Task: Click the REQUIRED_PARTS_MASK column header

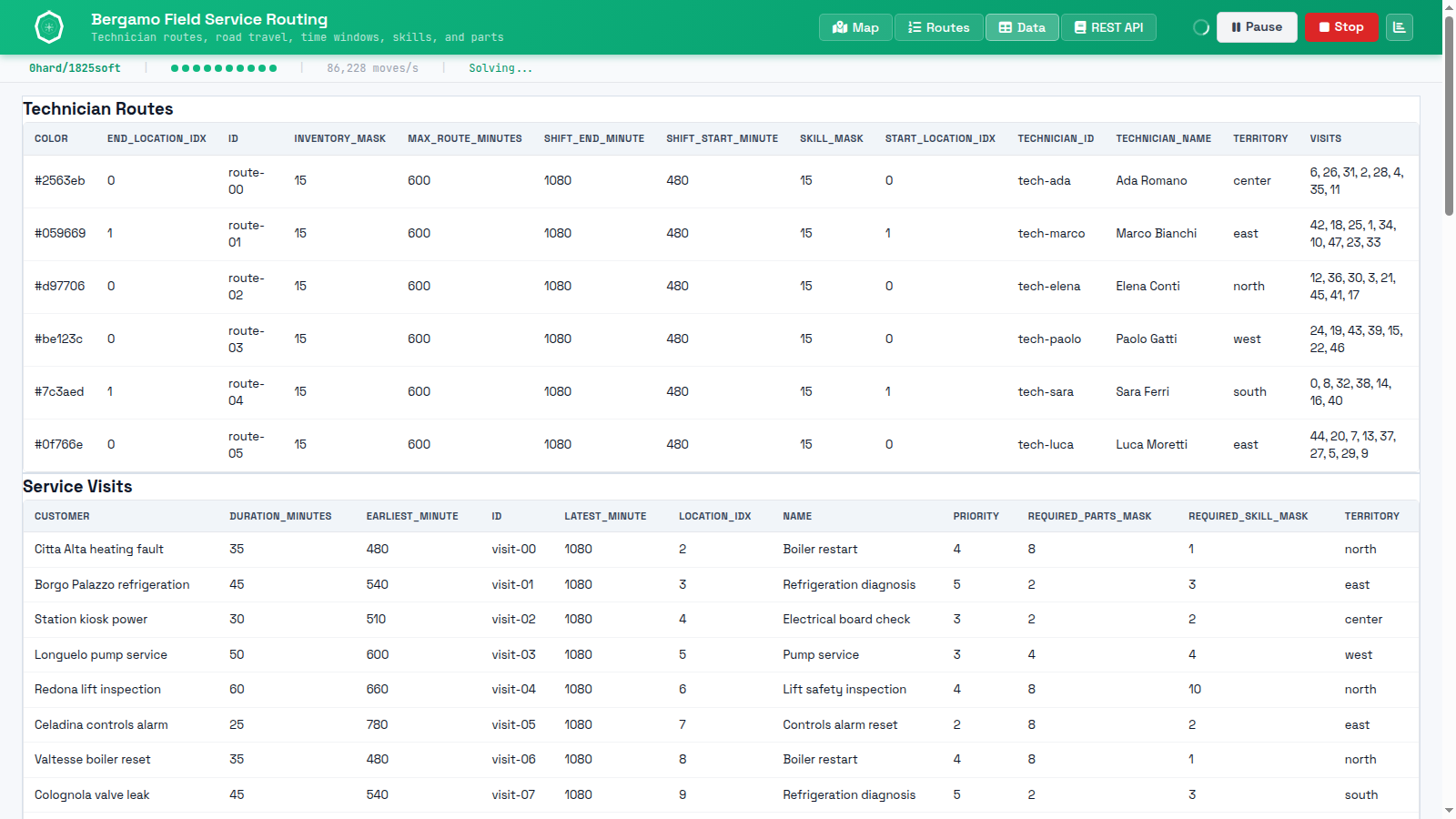Action: click(1089, 517)
